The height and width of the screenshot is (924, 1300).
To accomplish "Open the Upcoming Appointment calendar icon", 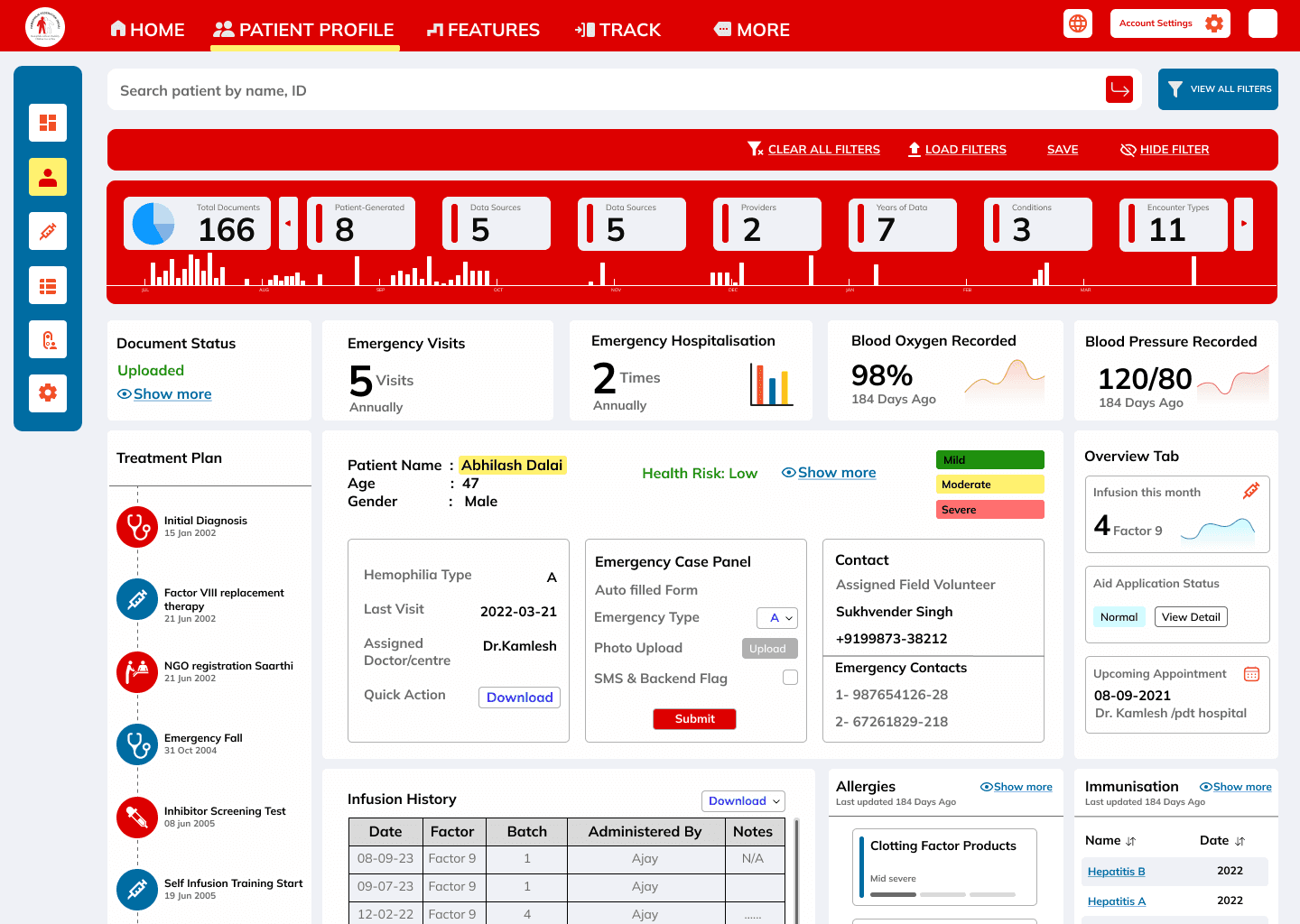I will coord(1251,674).
